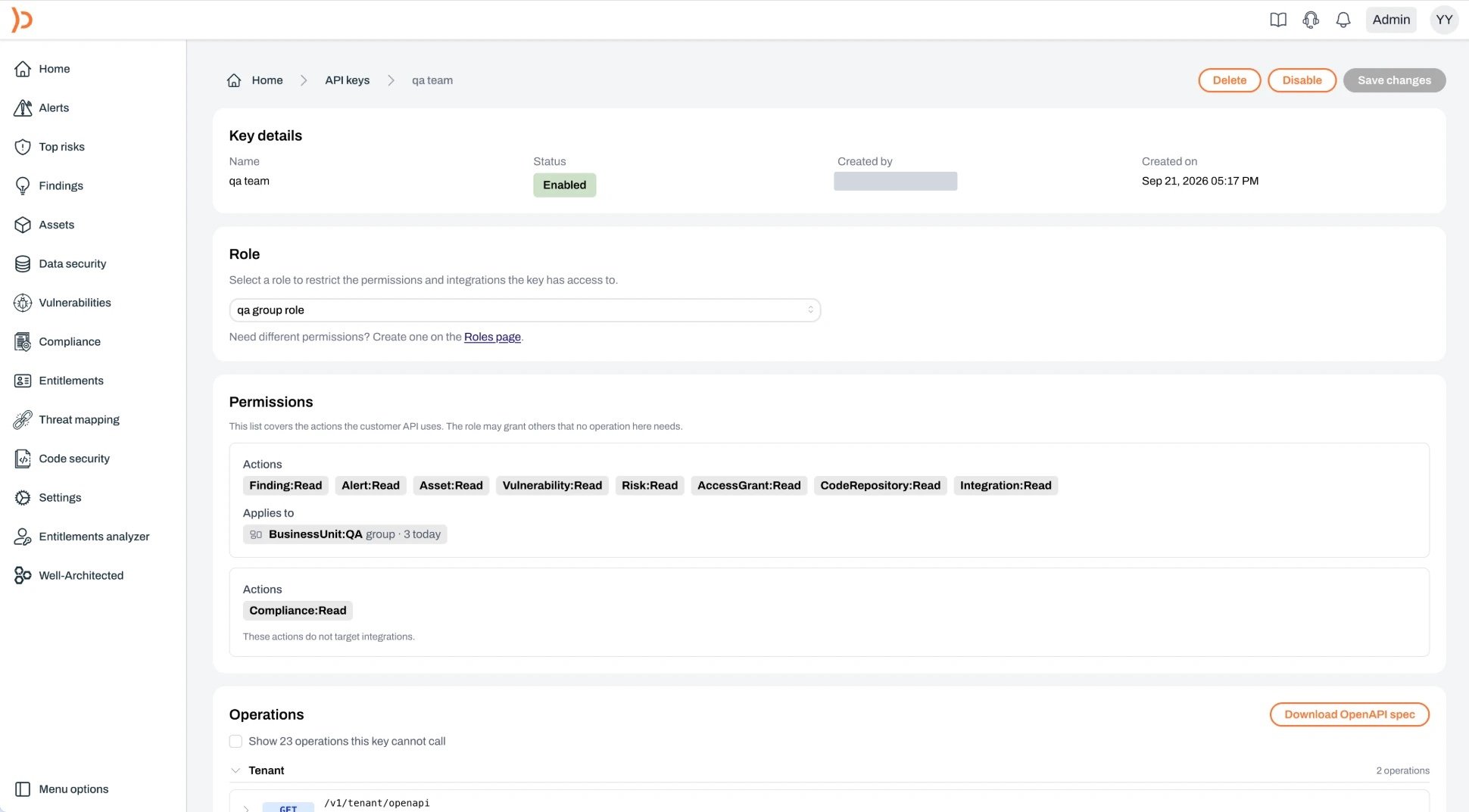Click the Compliance checklist icon
Viewport: 1469px width, 812px height.
coord(23,341)
